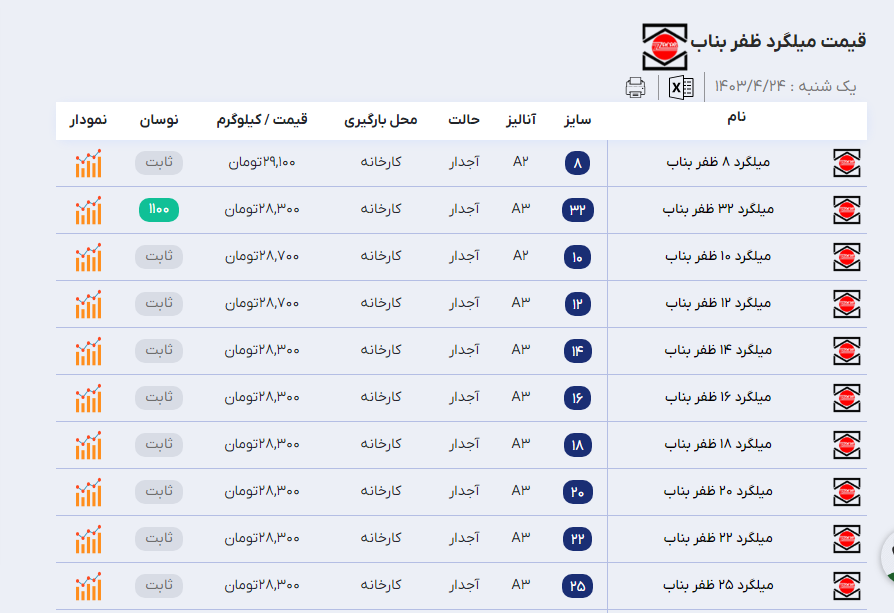The width and height of the screenshot is (894, 613).
Task: Click the printer icon to print the price list
Action: click(635, 88)
